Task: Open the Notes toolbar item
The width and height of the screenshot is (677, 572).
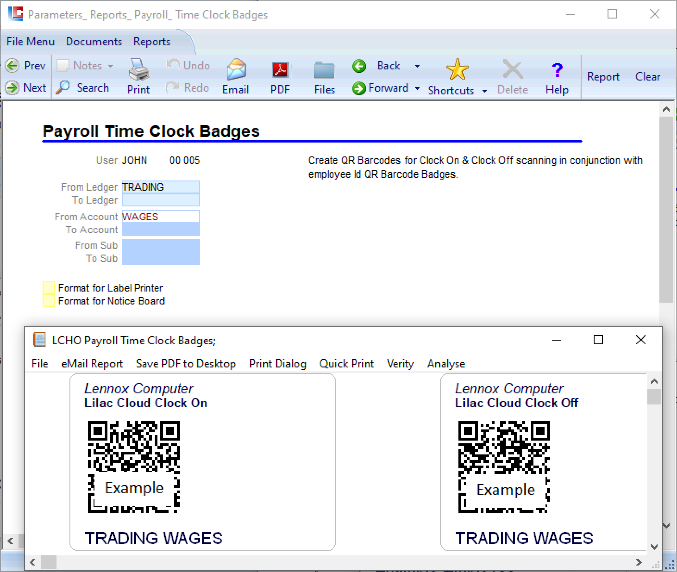Action: (x=80, y=66)
